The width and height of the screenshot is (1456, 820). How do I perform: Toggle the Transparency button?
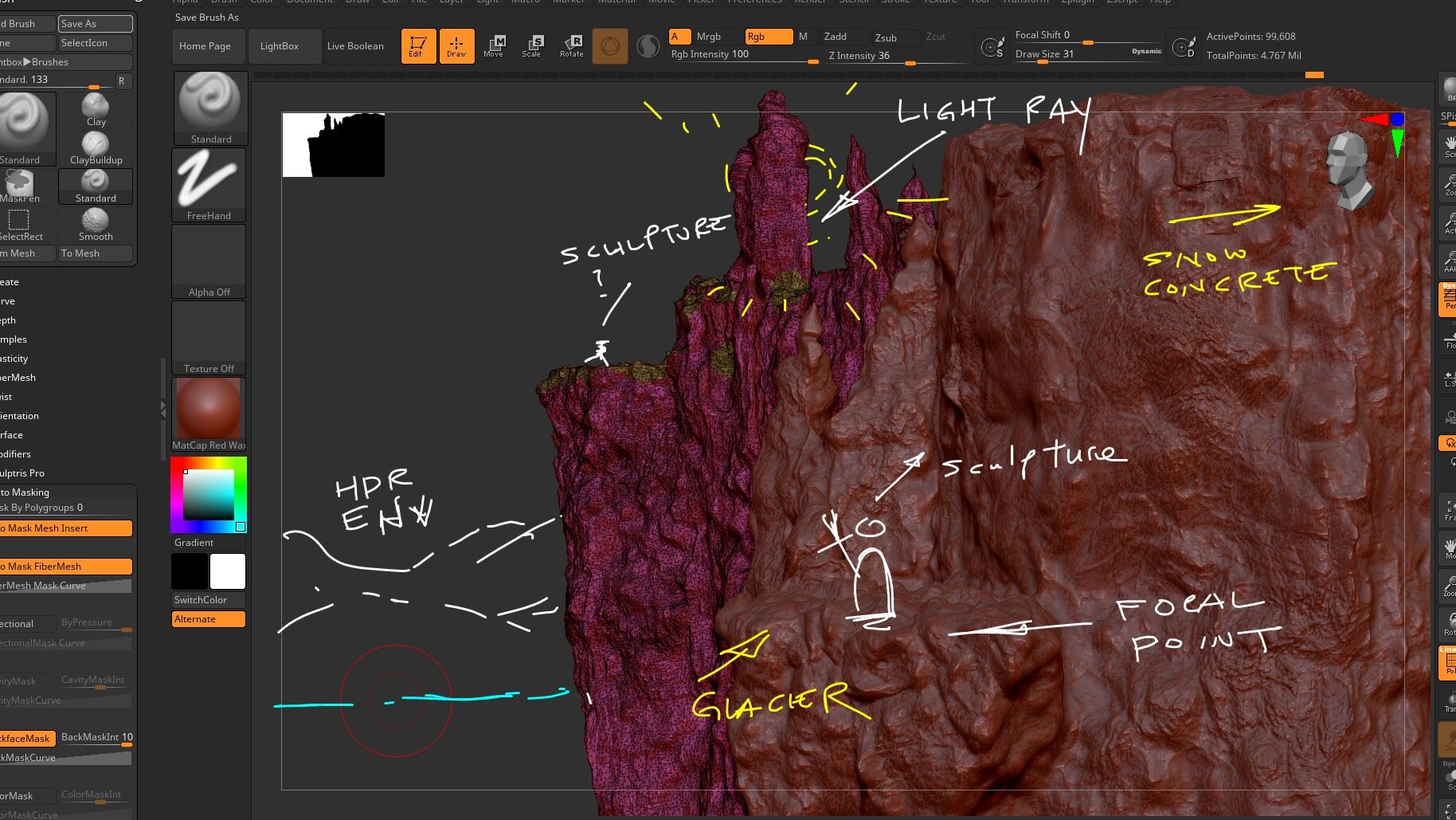1449,700
